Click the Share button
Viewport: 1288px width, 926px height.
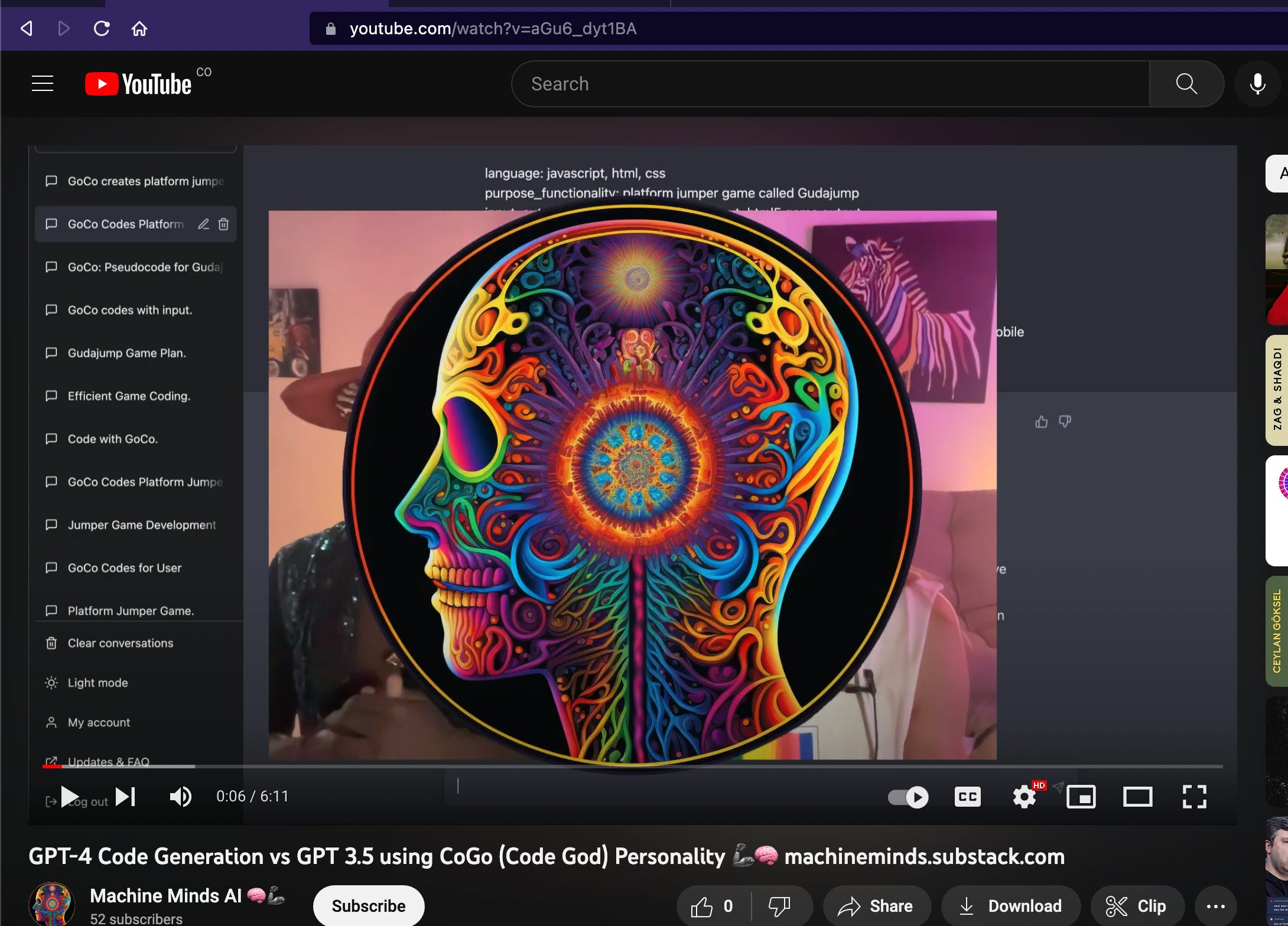tap(877, 906)
